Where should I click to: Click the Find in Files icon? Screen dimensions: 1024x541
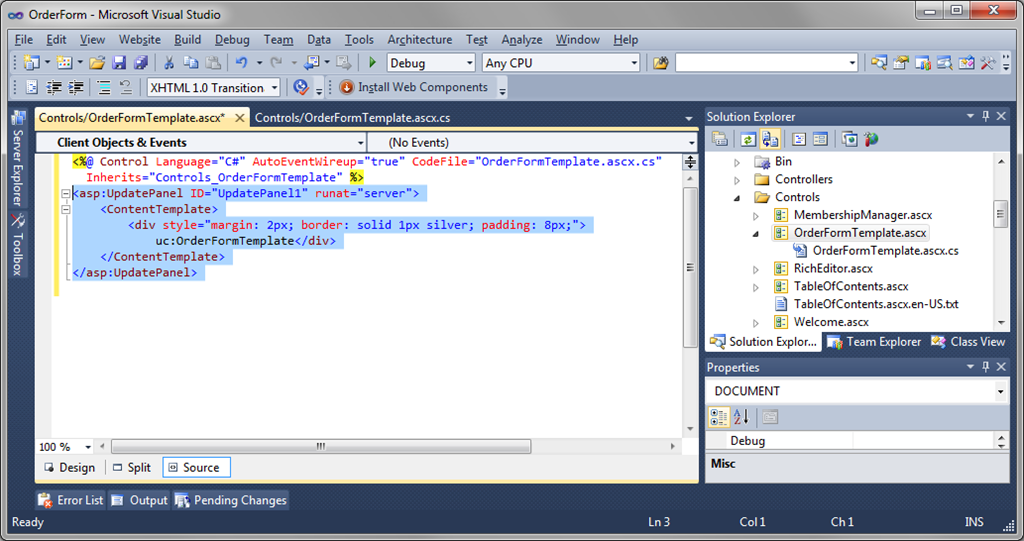660,63
